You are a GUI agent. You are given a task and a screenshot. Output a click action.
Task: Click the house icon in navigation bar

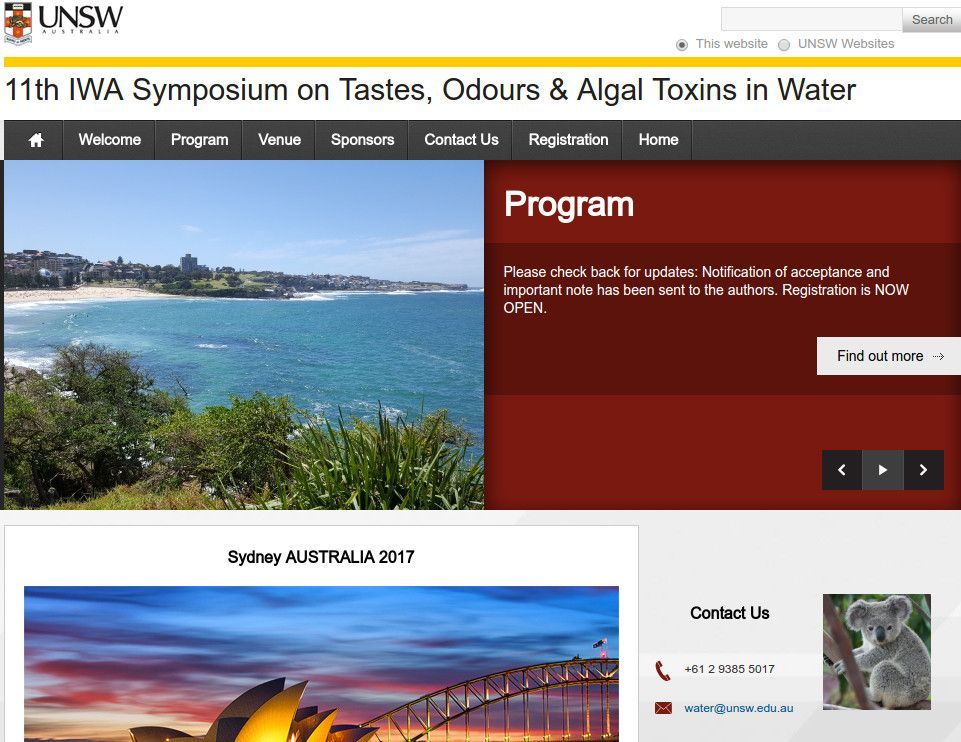(x=36, y=140)
